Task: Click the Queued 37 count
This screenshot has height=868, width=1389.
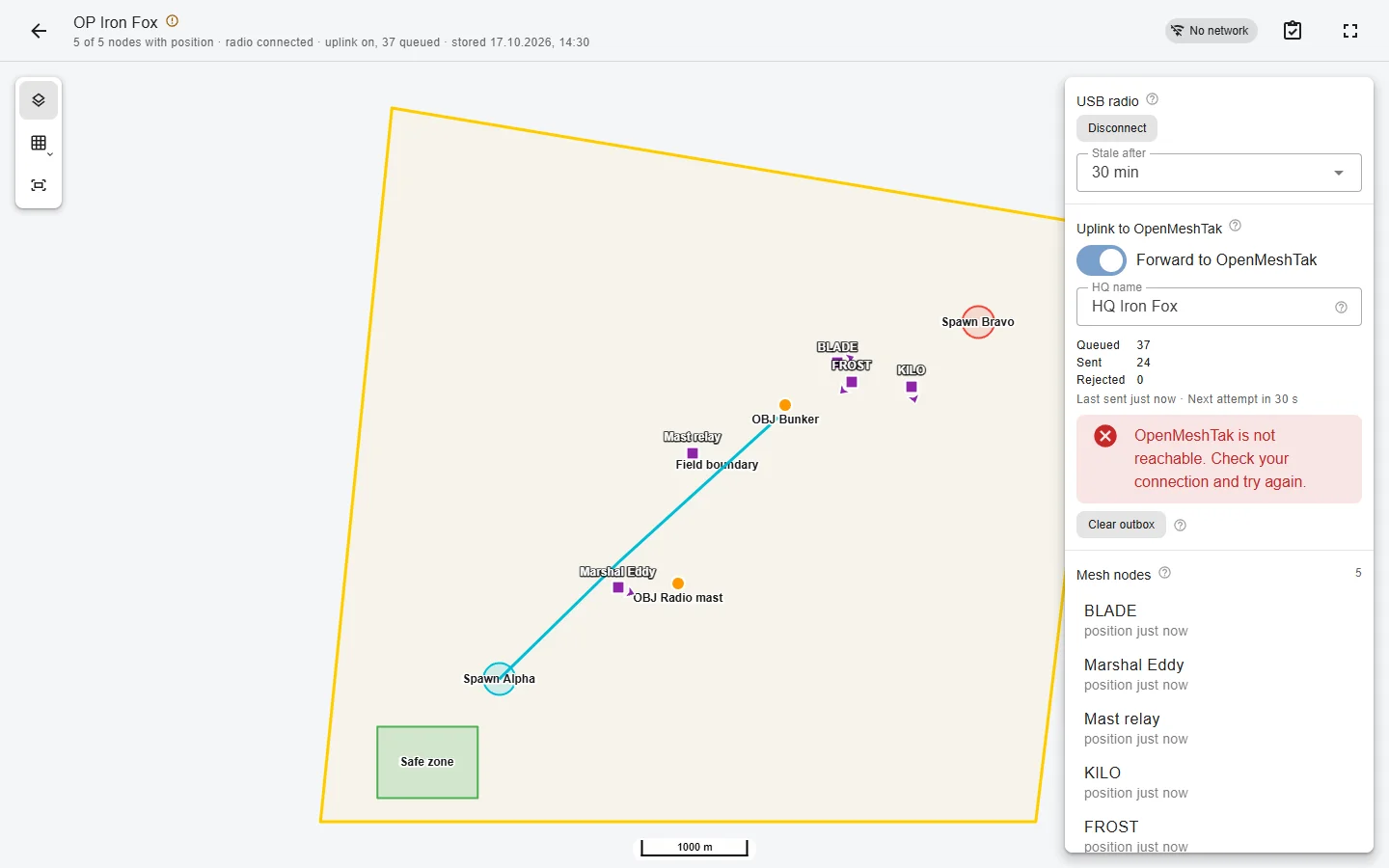Action: pos(1143,345)
